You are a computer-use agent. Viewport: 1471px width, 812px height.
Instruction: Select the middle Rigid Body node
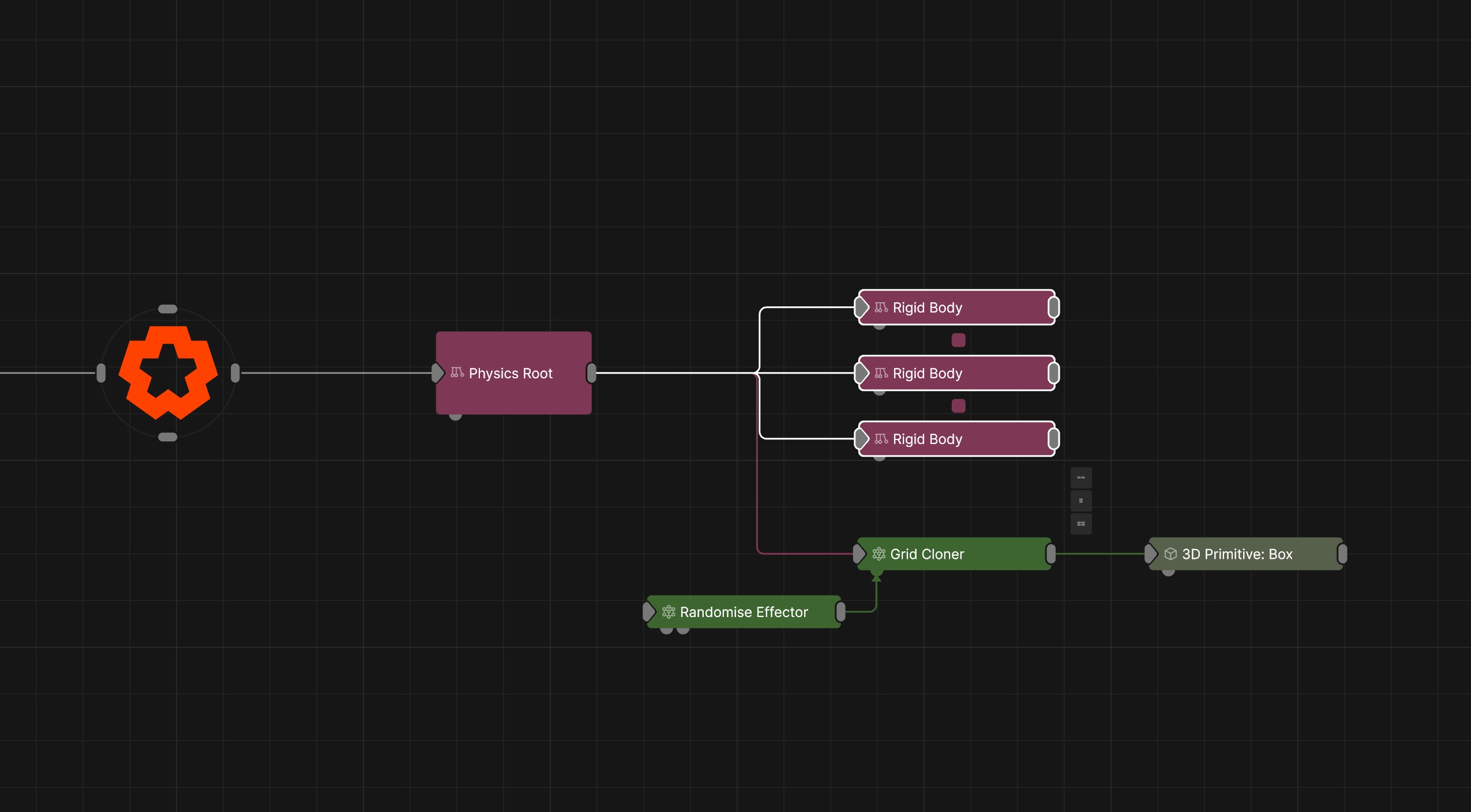[956, 373]
